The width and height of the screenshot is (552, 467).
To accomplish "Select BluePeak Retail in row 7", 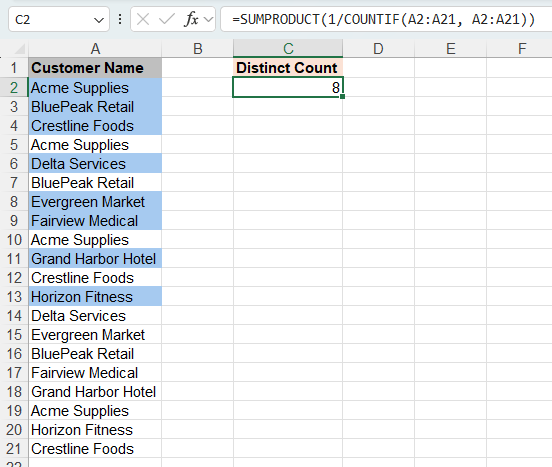I will click(x=95, y=183).
